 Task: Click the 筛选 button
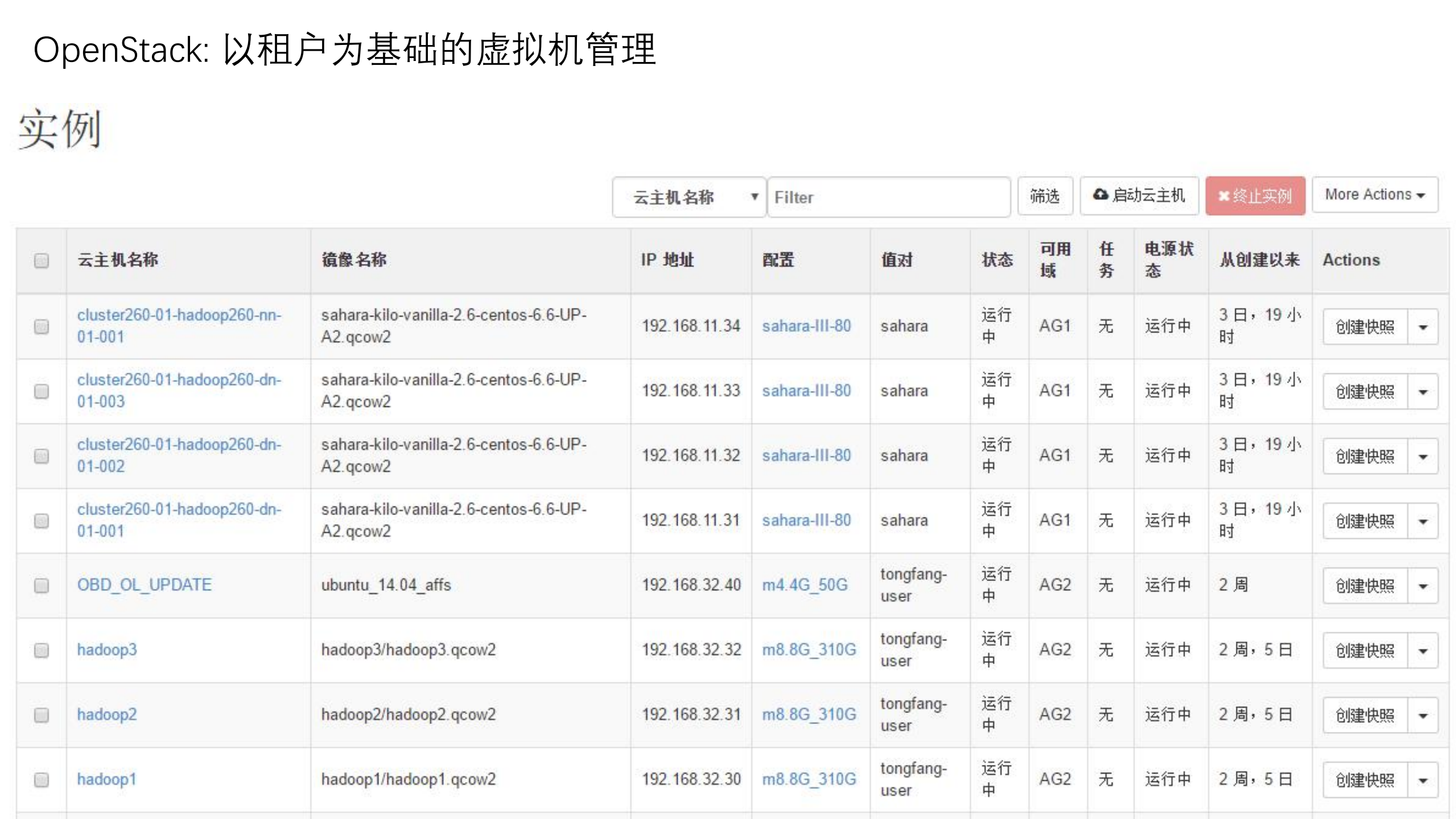click(1045, 196)
